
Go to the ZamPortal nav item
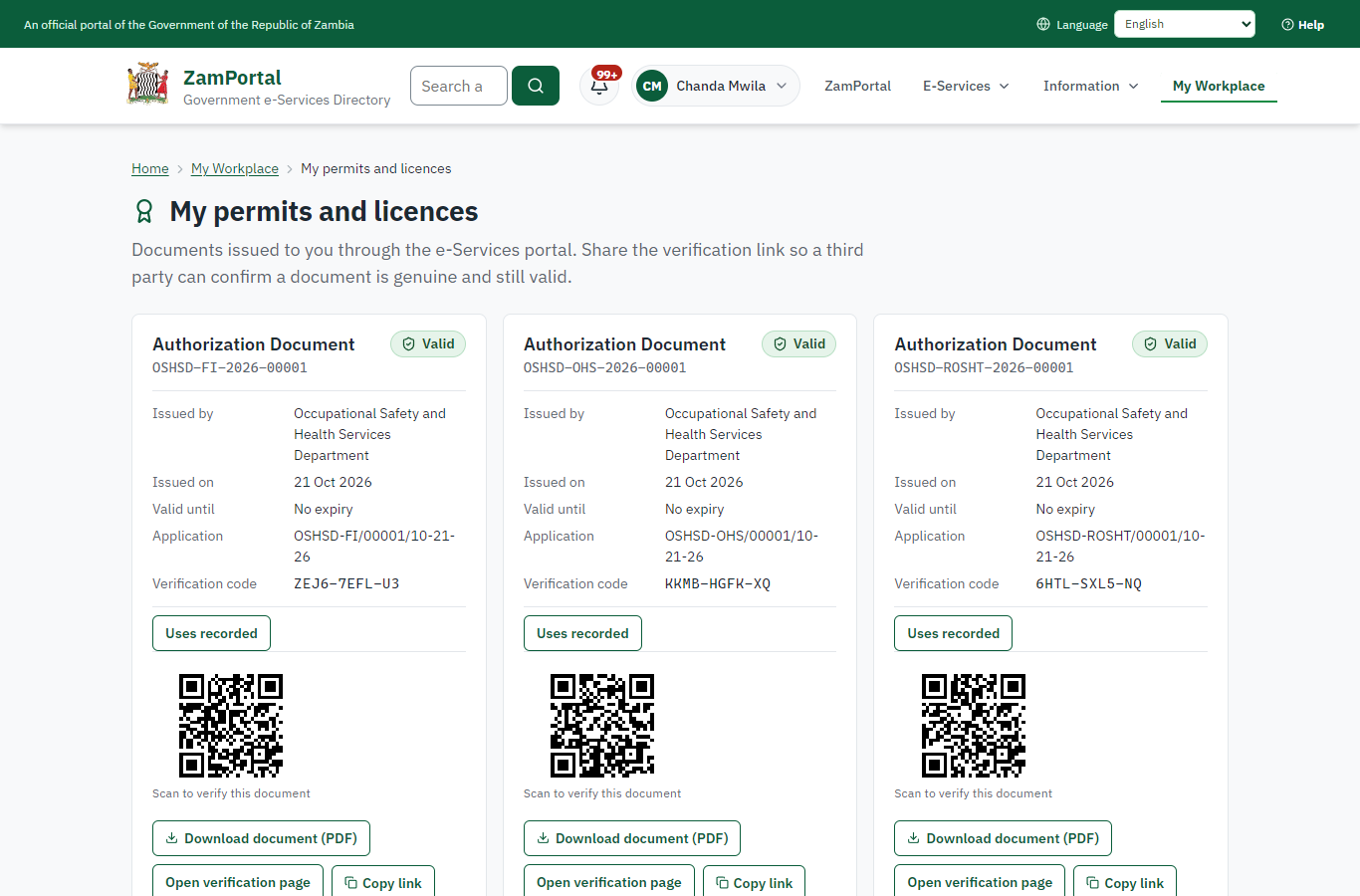(857, 86)
